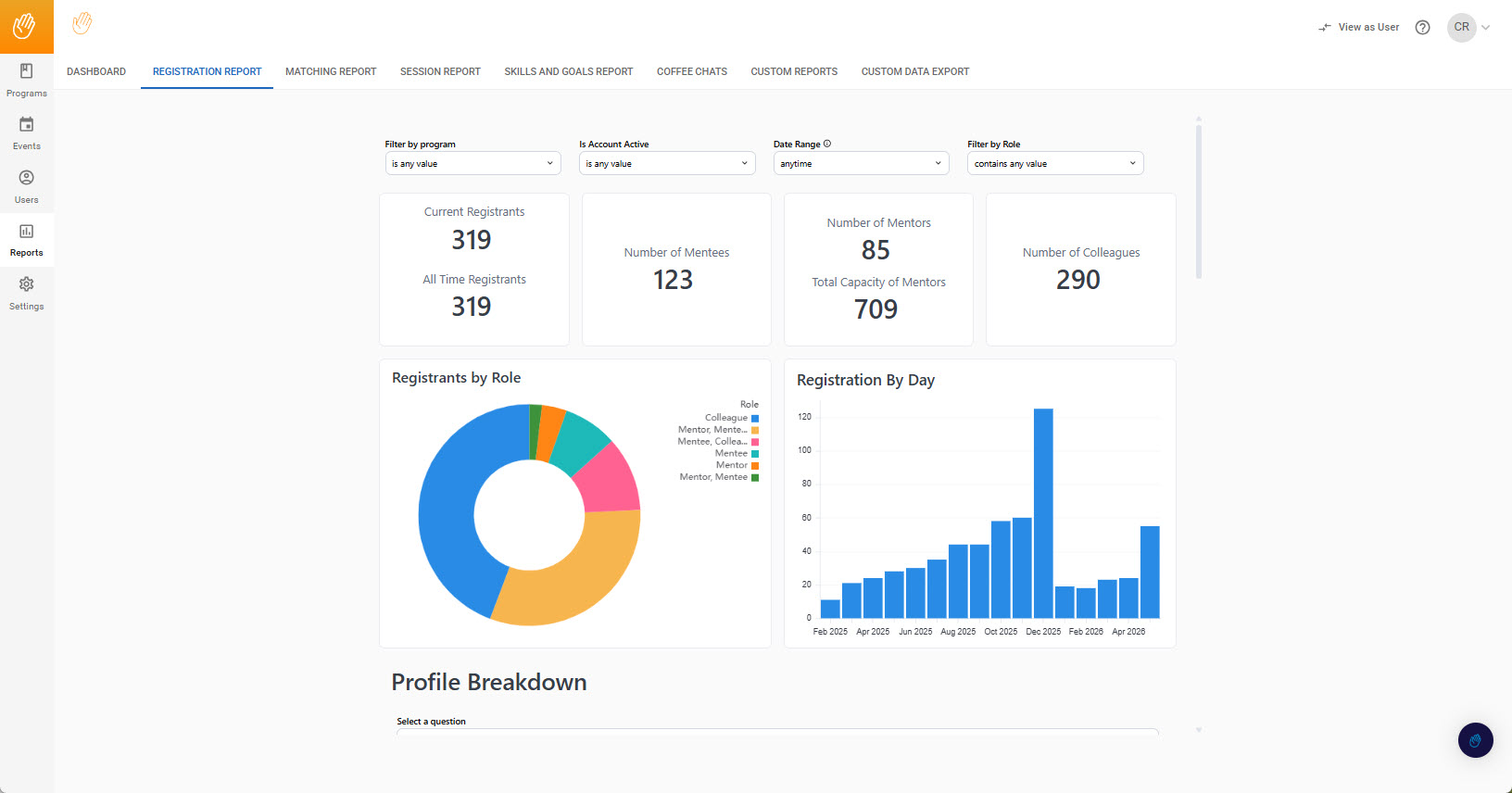Screen dimensions: 1512x793
Task: Click the help question mark icon
Action: [x=1423, y=28]
